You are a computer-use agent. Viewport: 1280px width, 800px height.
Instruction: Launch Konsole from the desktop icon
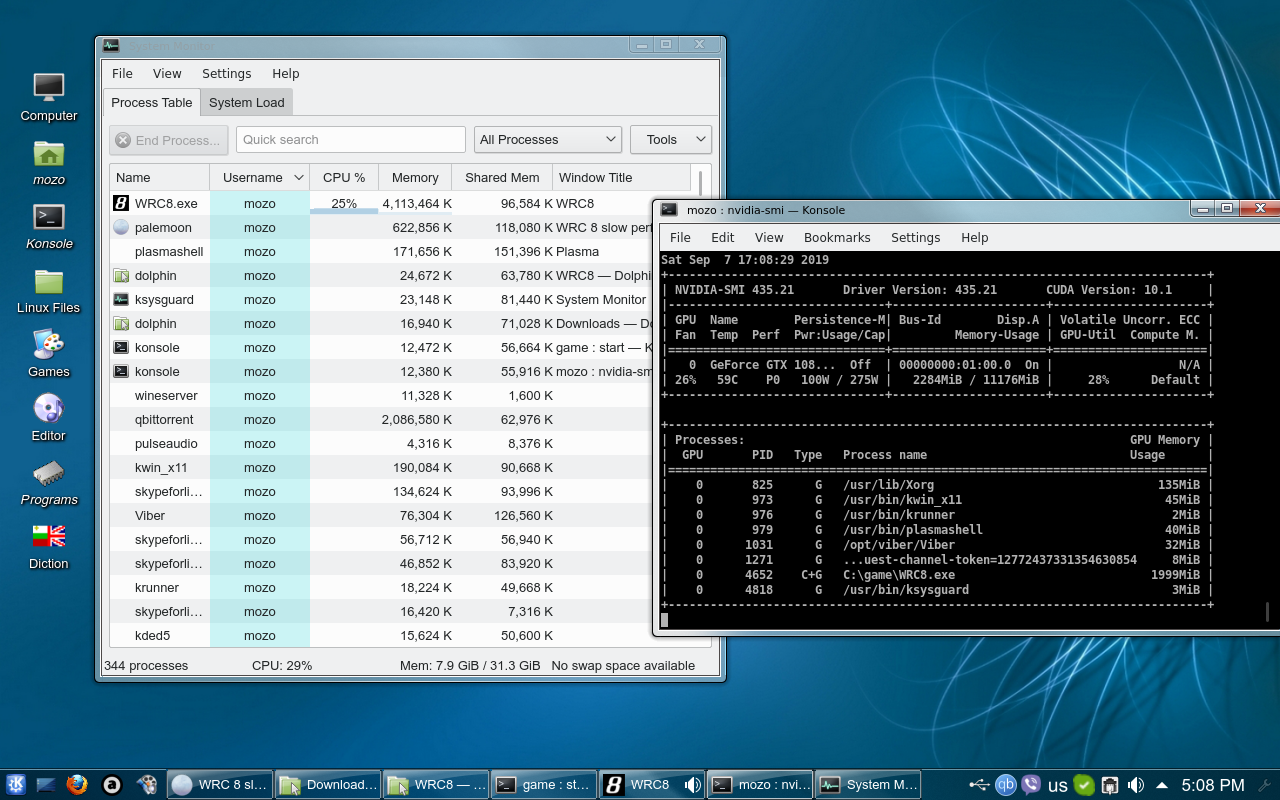click(x=49, y=226)
